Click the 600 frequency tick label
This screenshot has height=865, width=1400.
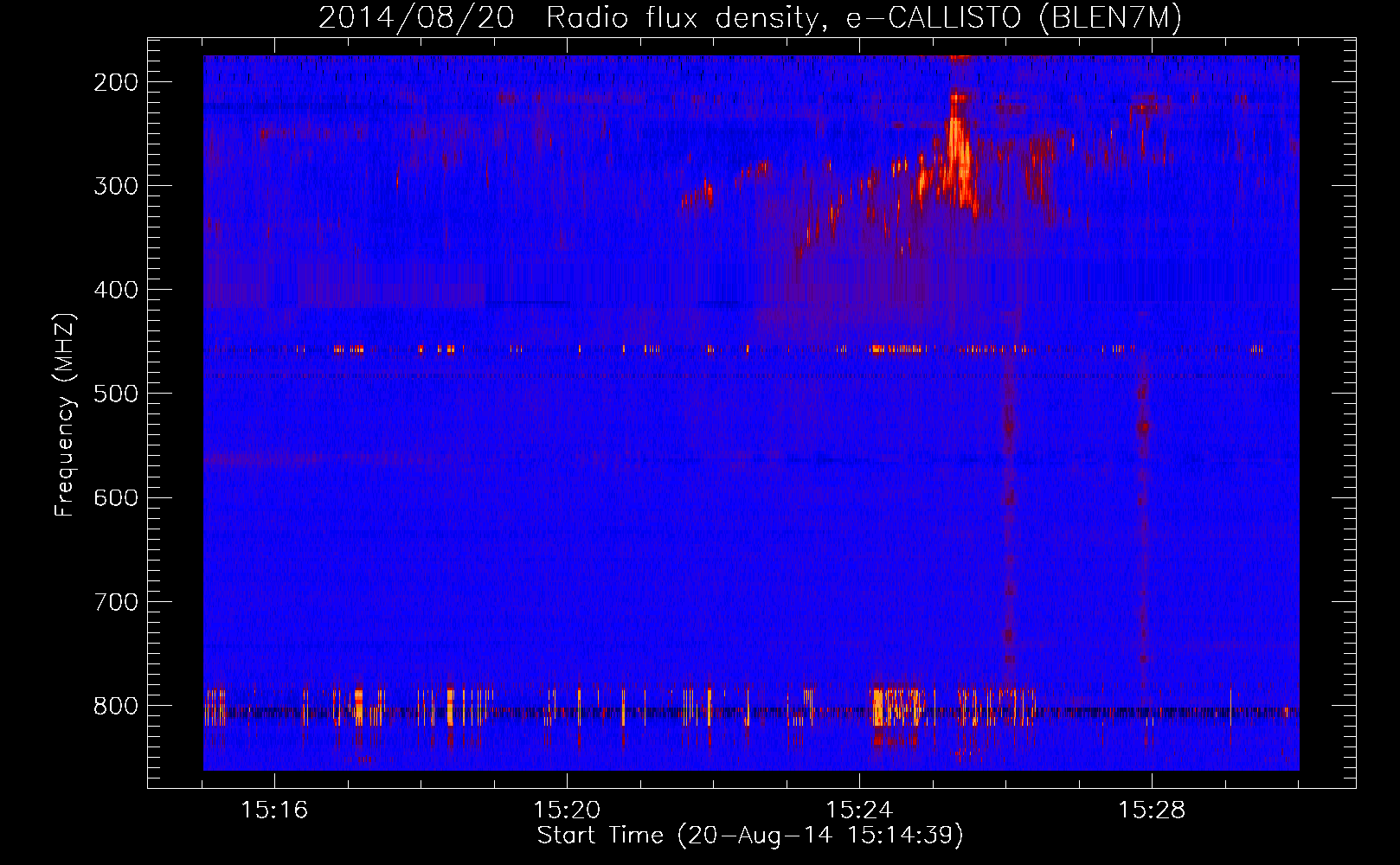(x=115, y=497)
